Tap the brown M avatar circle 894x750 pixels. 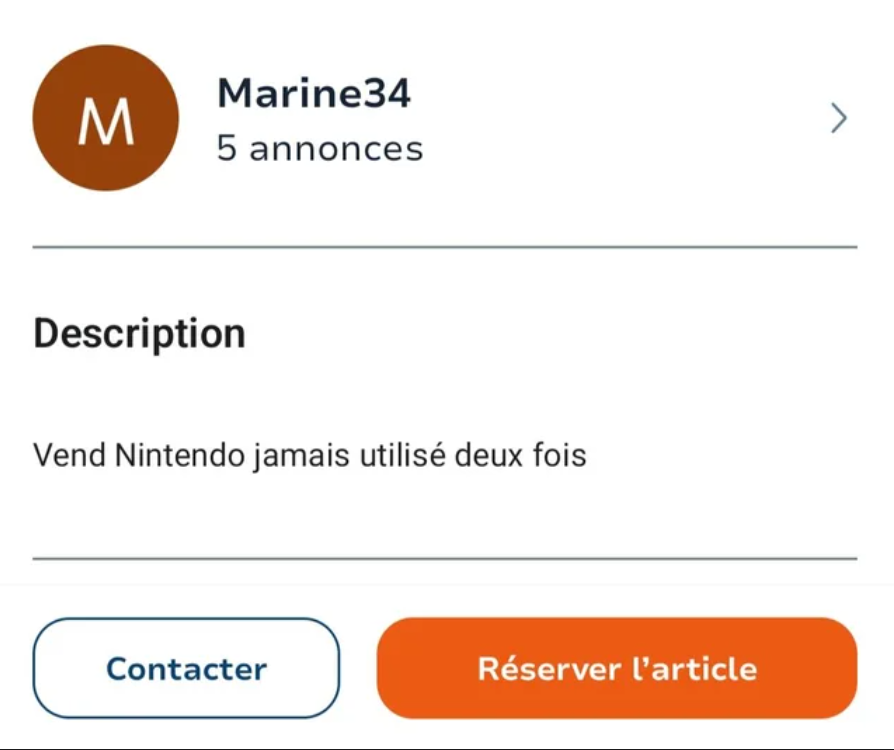[x=106, y=118]
